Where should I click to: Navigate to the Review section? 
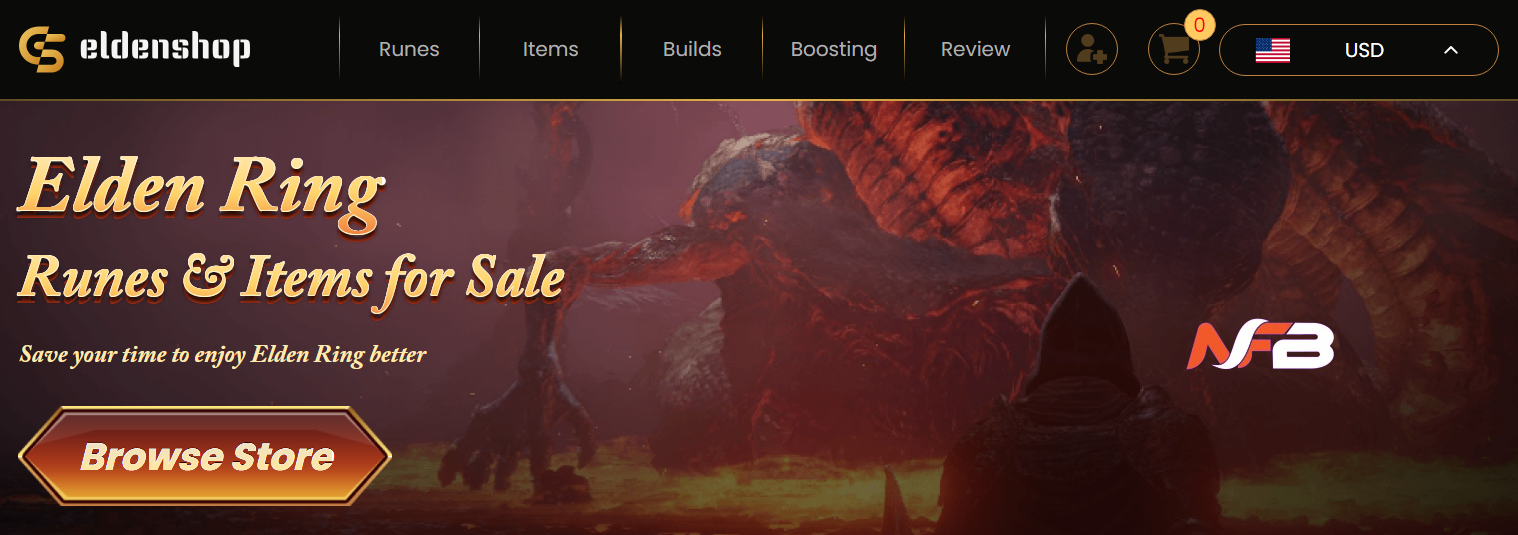pyautogui.click(x=975, y=49)
